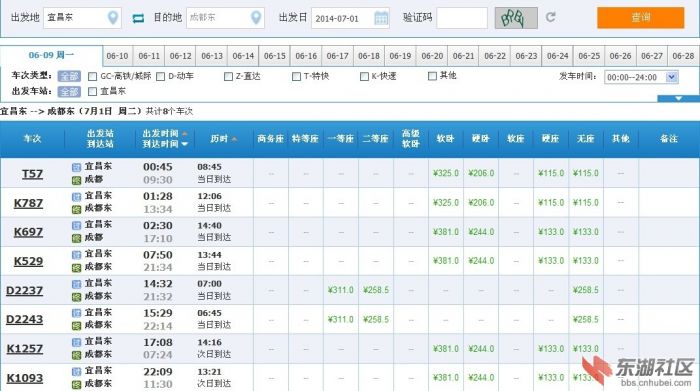Image resolution: width=700 pixels, height=391 pixels.
Task: Switch to the 06-22 date tab
Action: (x=495, y=56)
